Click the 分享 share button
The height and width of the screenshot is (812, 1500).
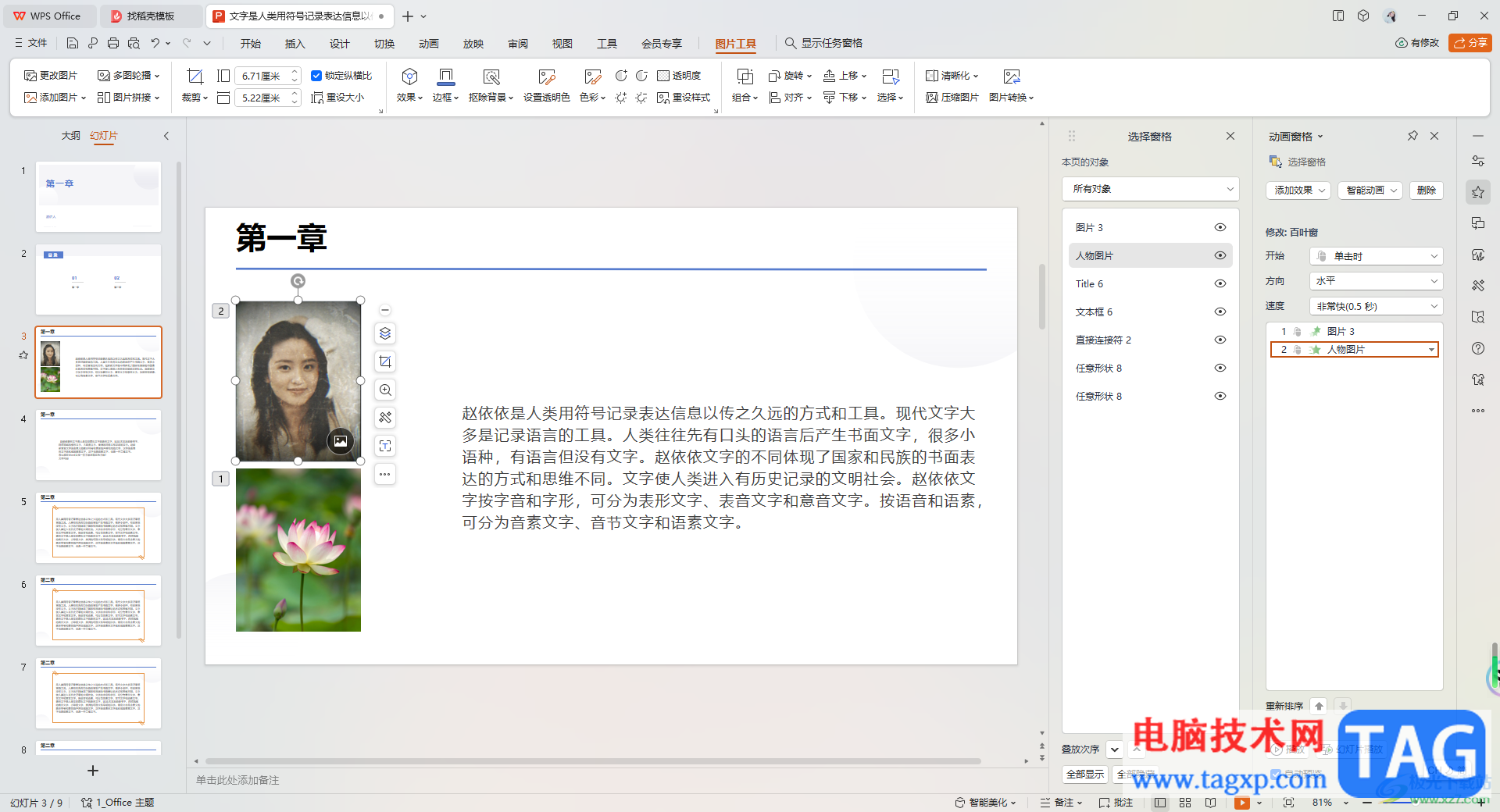[x=1470, y=43]
